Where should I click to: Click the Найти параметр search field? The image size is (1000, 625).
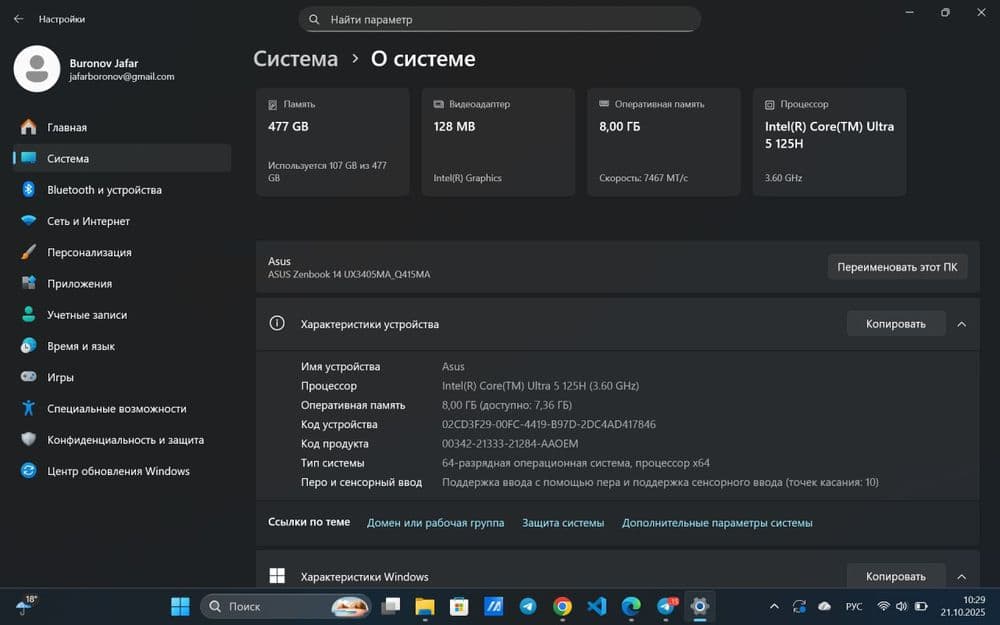tap(499, 19)
